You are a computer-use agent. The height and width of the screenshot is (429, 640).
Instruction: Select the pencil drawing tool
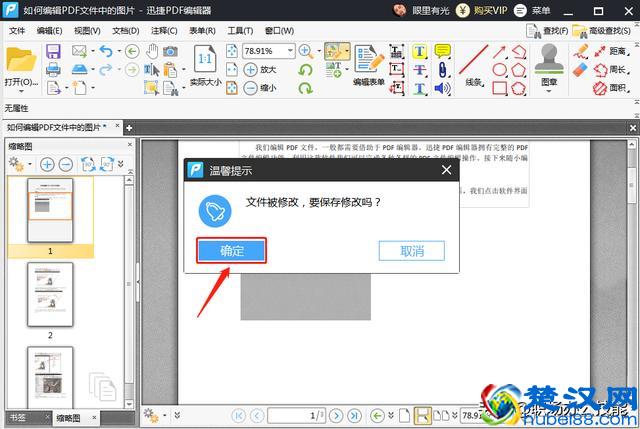[x=580, y=51]
